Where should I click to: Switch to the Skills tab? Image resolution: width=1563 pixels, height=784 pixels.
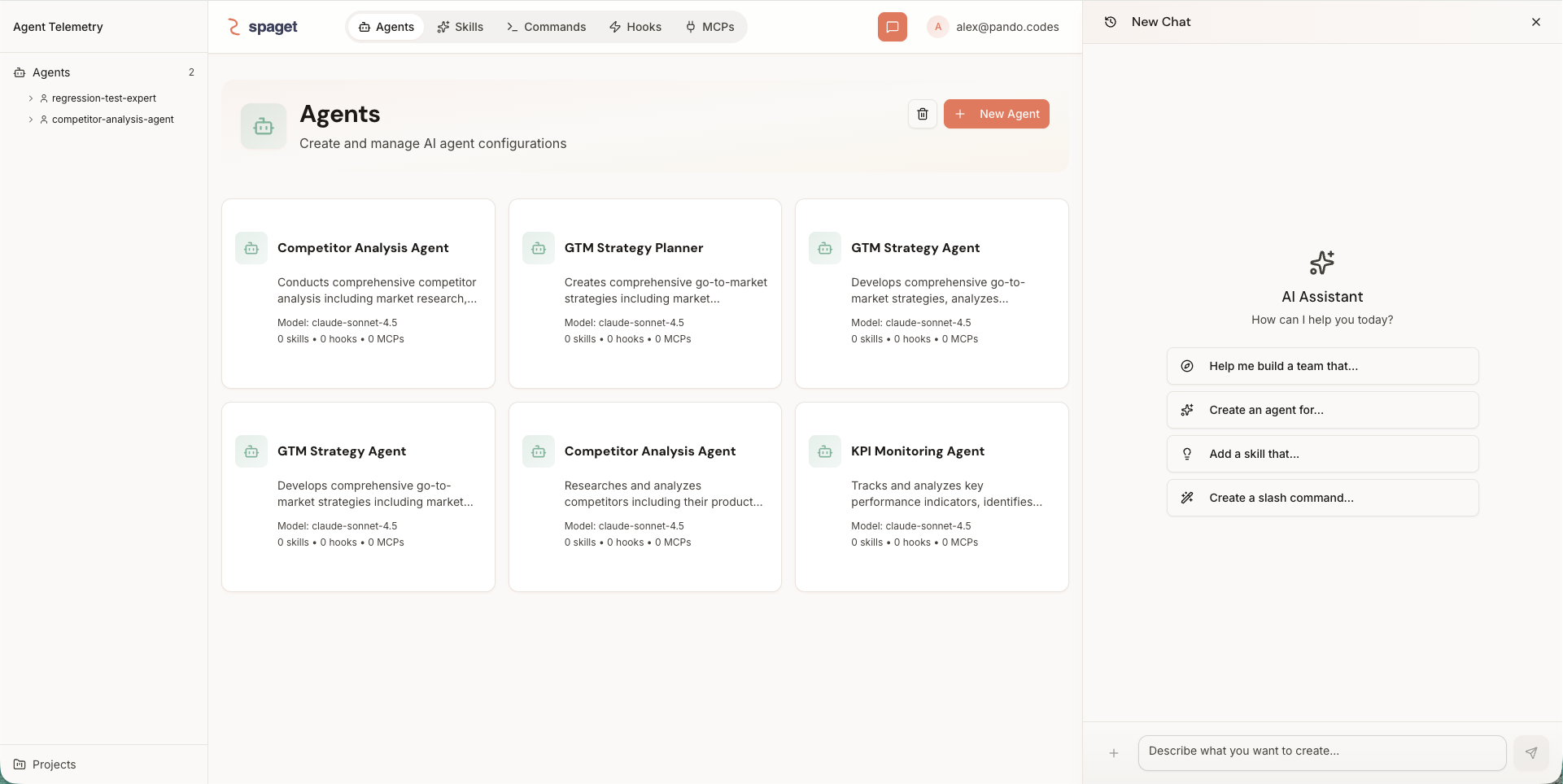[460, 27]
